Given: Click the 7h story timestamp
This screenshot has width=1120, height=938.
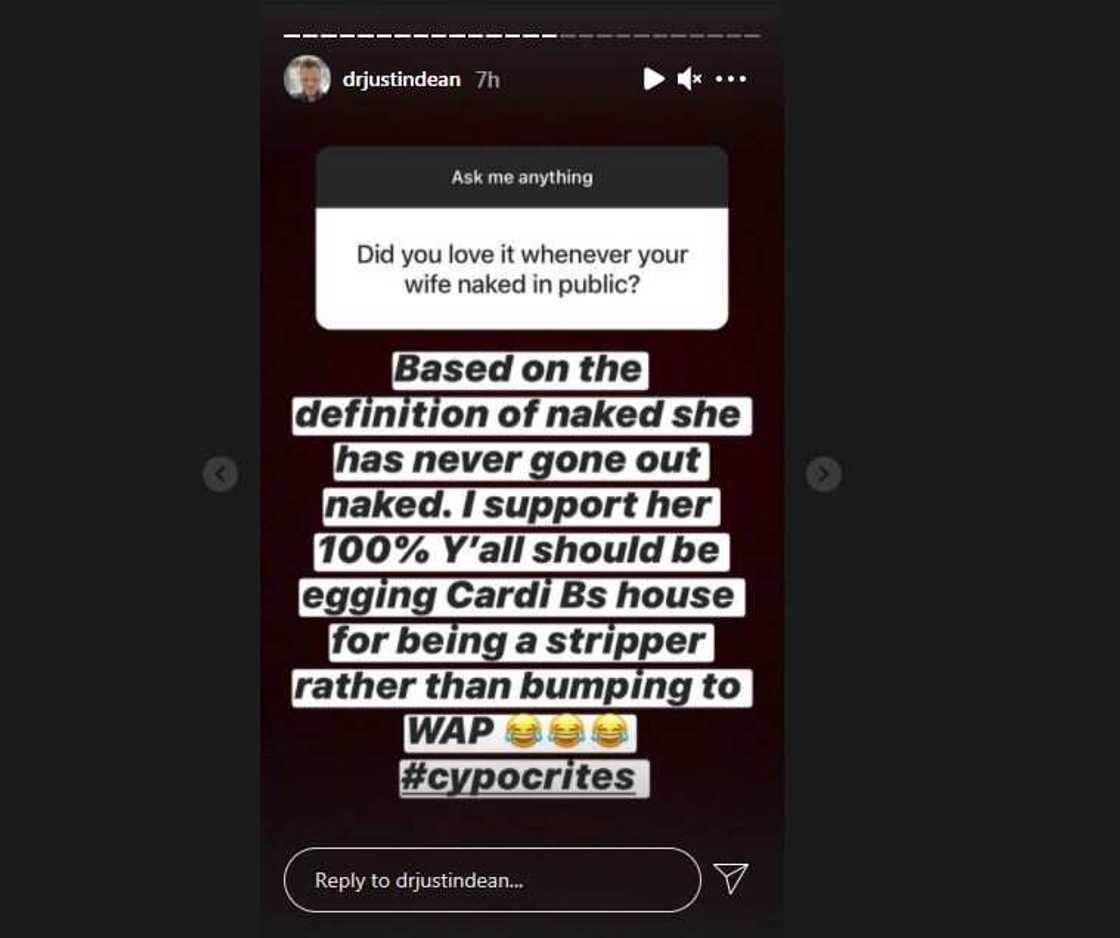Looking at the screenshot, I should coord(488,80).
